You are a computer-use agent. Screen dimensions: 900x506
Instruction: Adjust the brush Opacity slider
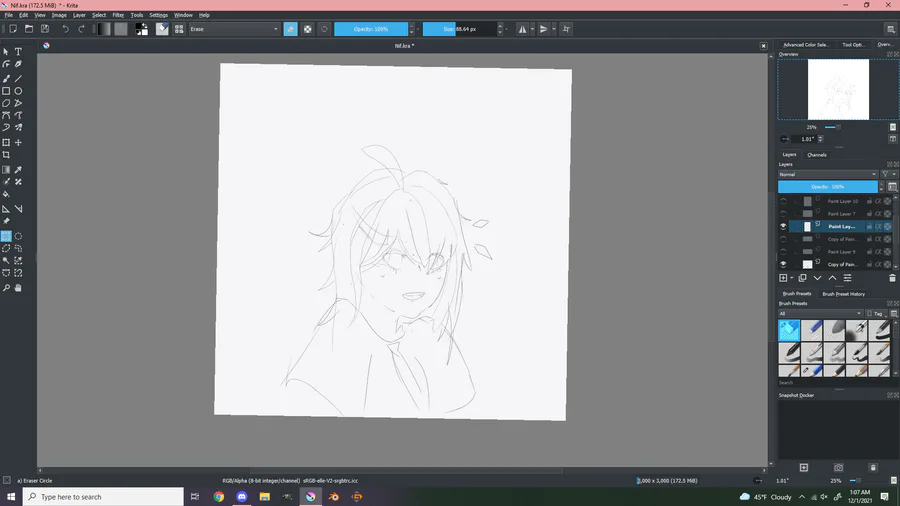371,29
